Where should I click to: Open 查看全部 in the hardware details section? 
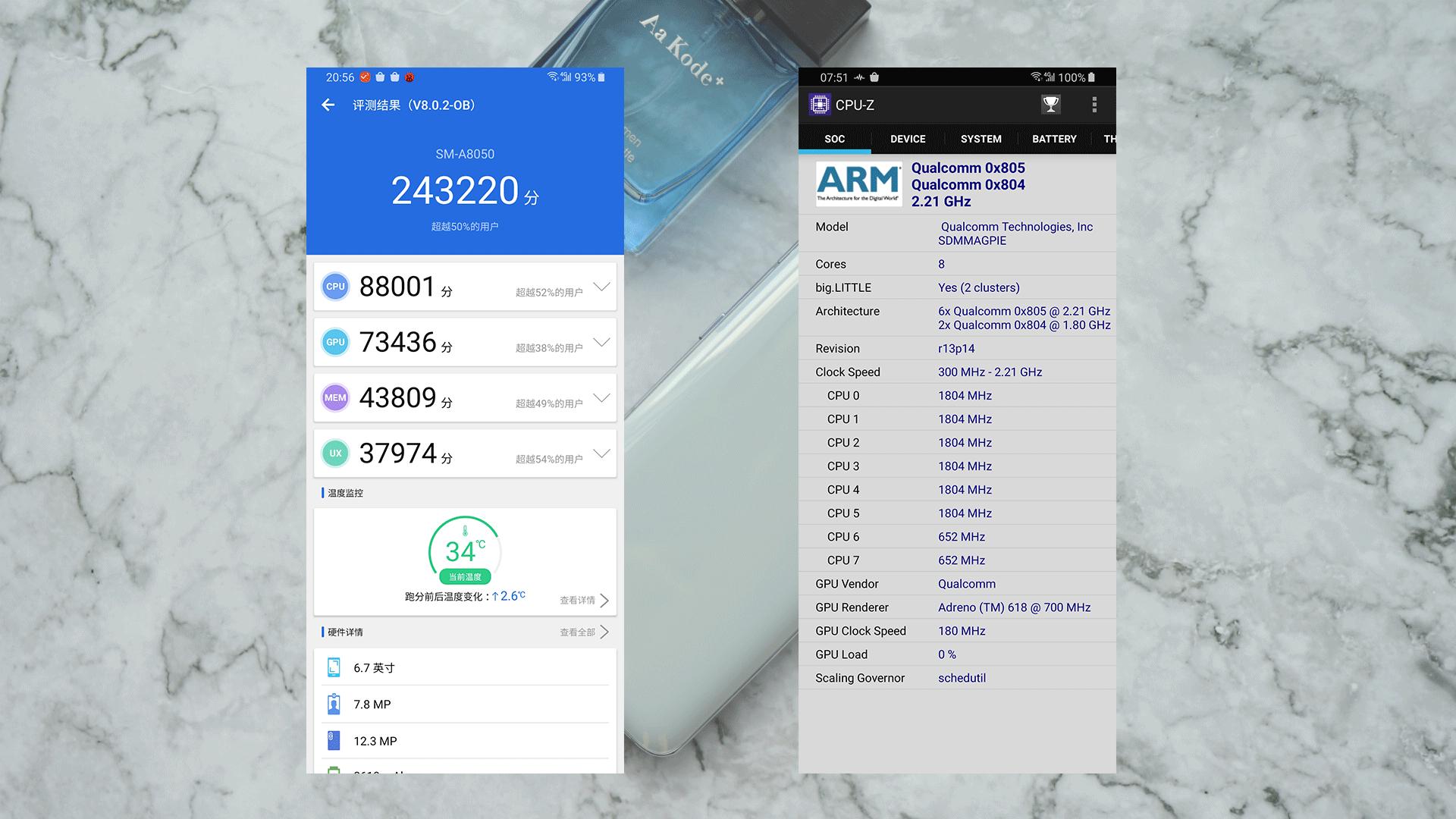coord(584,632)
